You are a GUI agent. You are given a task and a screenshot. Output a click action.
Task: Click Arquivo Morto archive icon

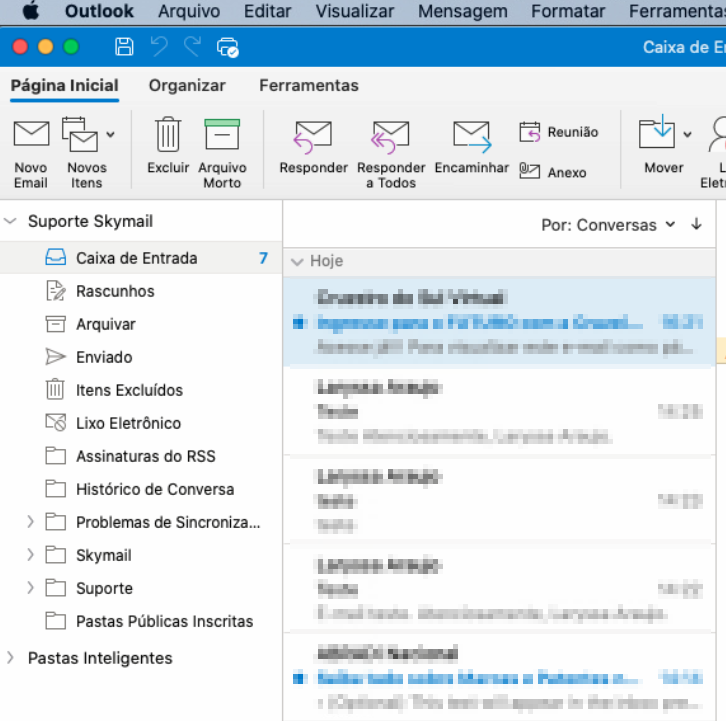click(x=222, y=134)
